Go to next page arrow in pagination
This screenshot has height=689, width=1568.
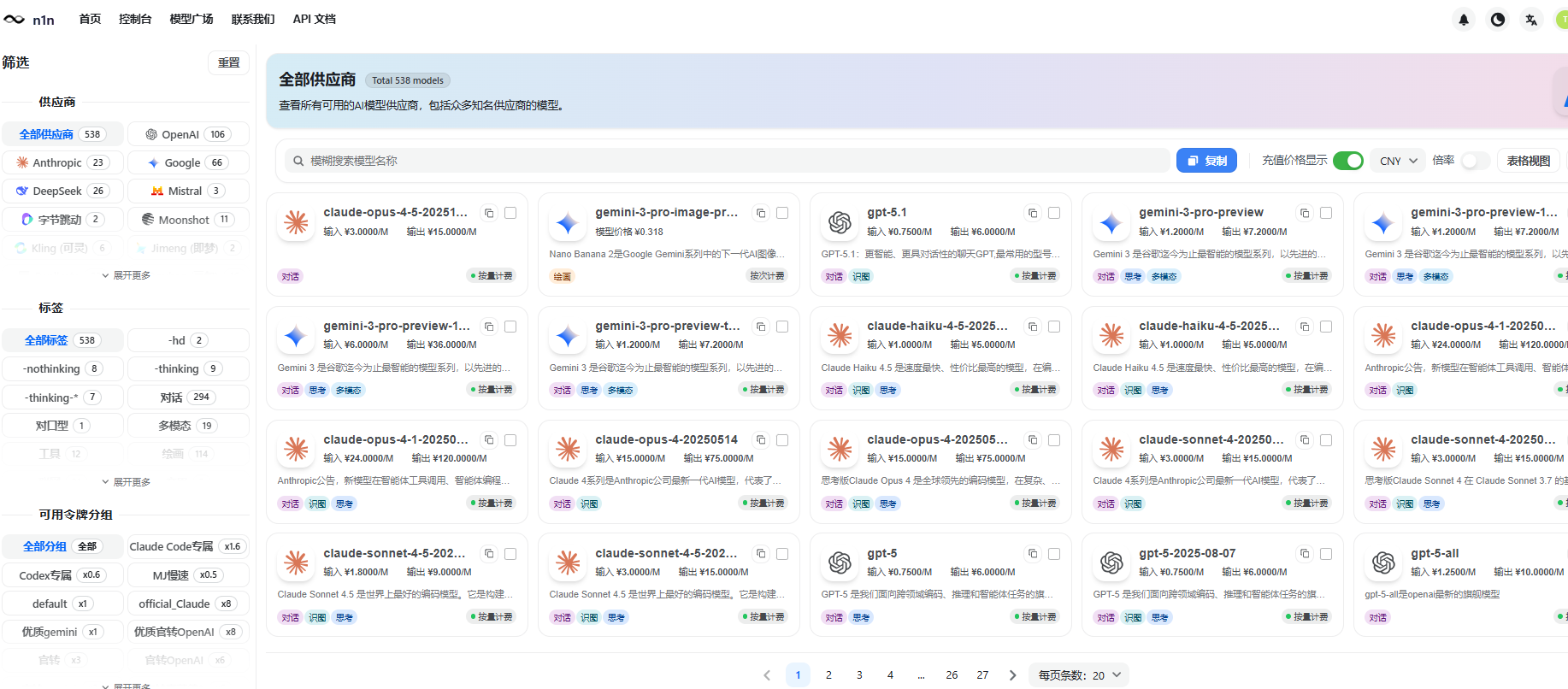[x=1013, y=675]
